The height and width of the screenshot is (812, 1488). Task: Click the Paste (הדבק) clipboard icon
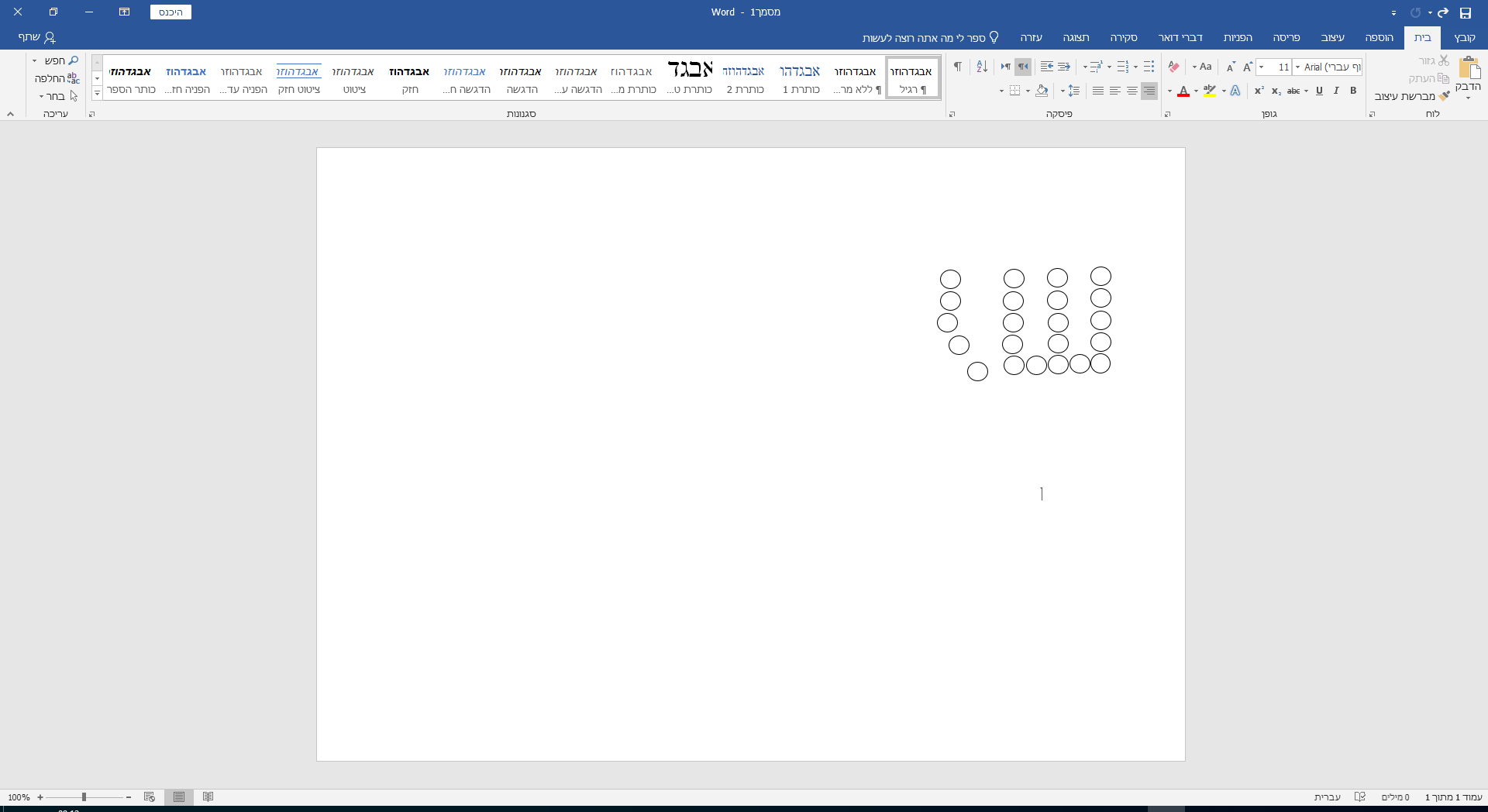click(x=1469, y=67)
